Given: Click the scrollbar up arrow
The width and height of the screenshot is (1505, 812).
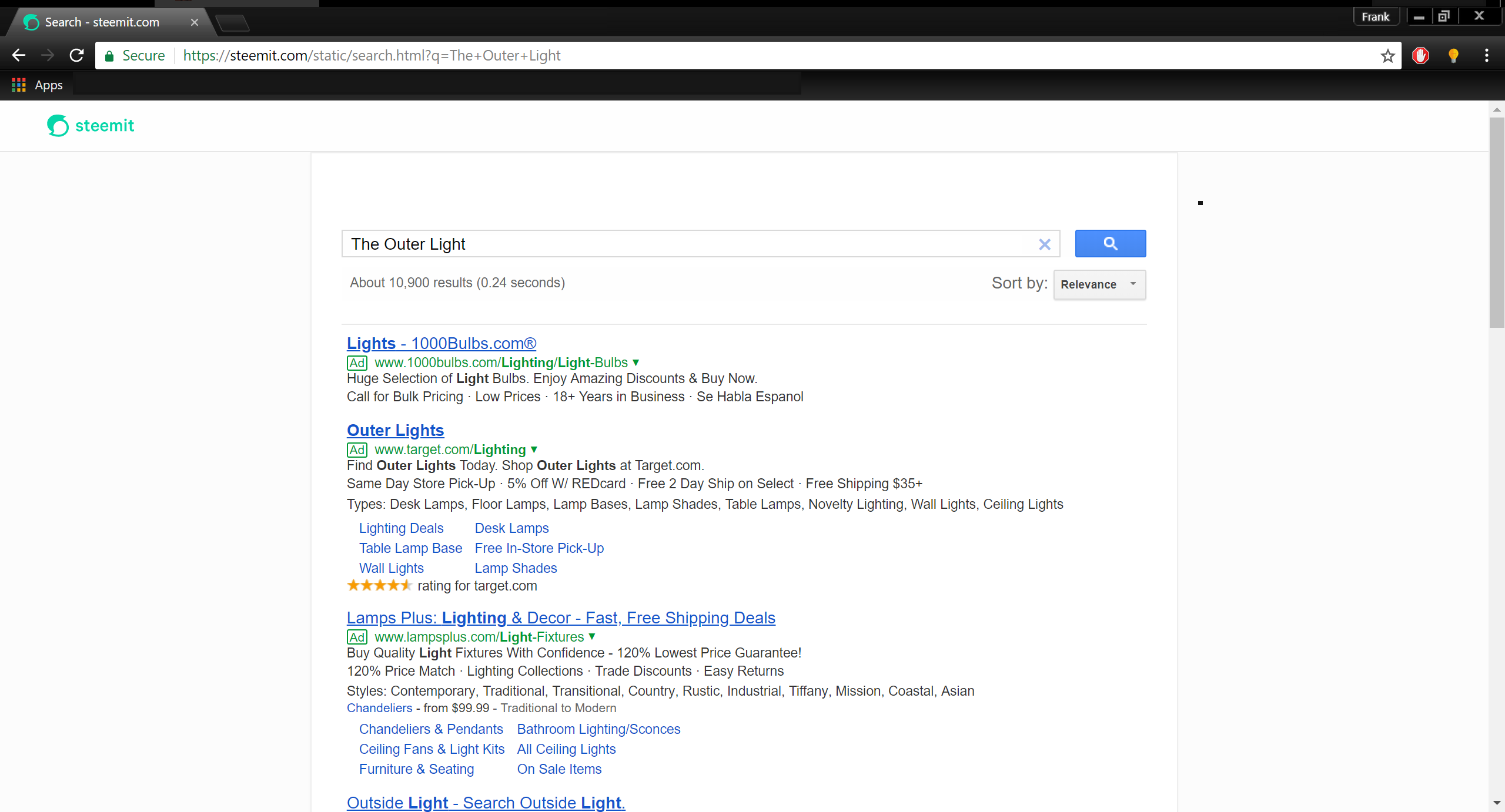Looking at the screenshot, I should click(x=1497, y=110).
